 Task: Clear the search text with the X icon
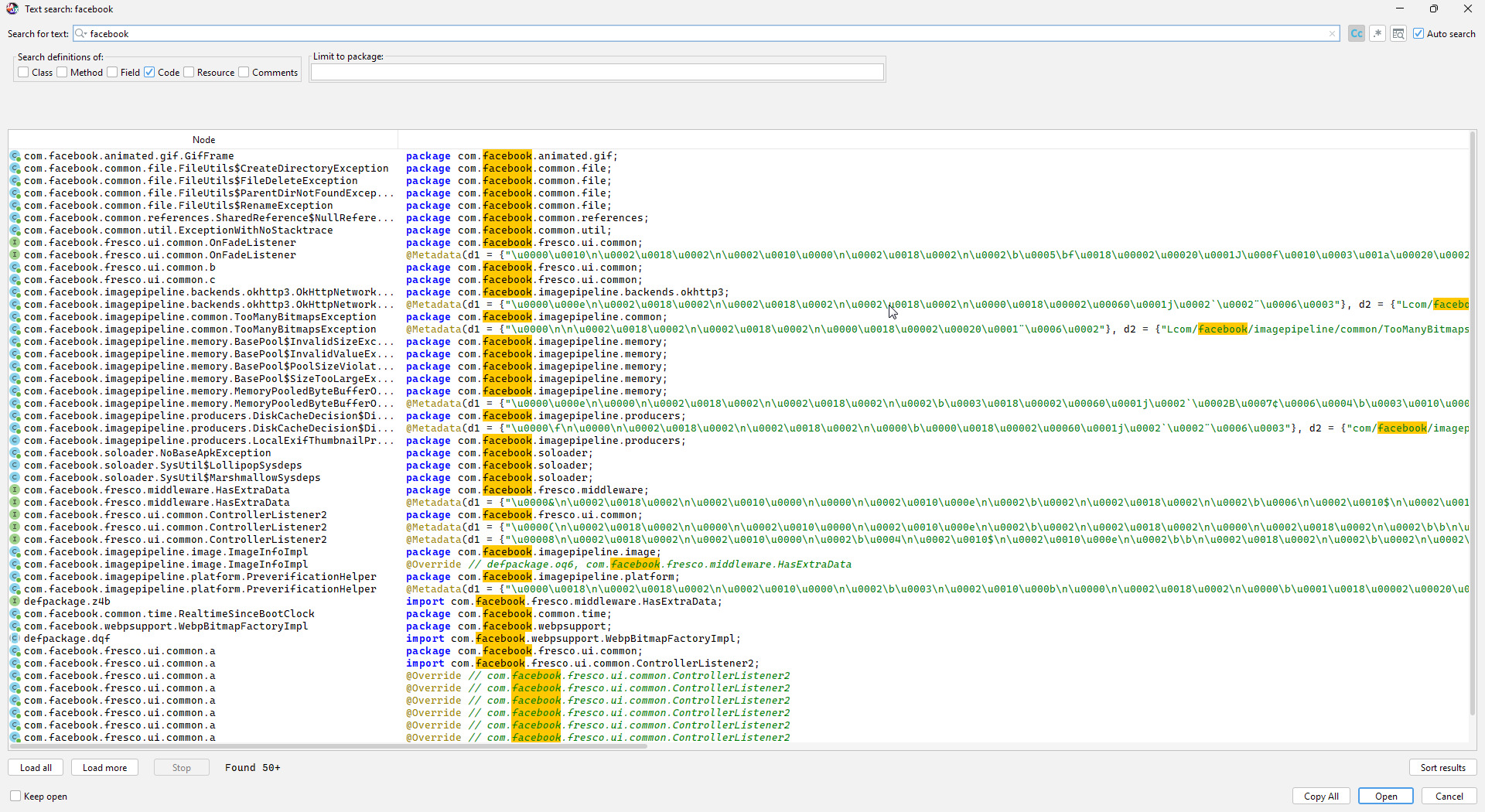click(x=1332, y=33)
